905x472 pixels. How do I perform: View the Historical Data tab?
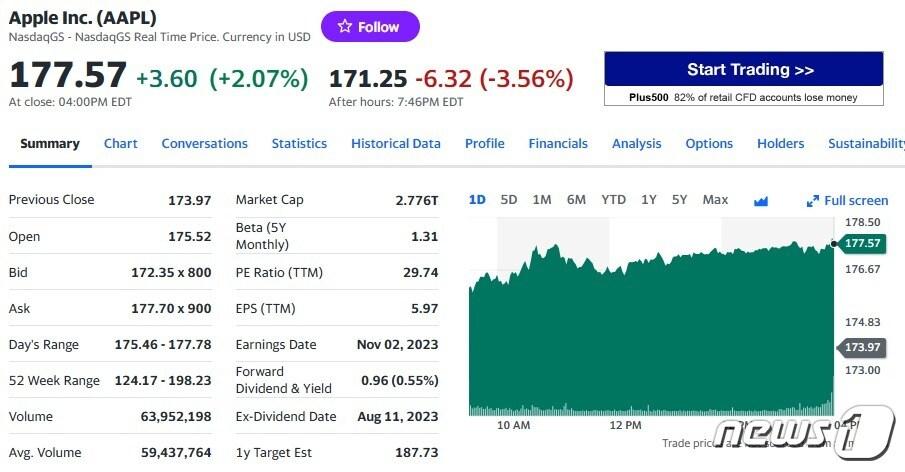[x=396, y=144]
